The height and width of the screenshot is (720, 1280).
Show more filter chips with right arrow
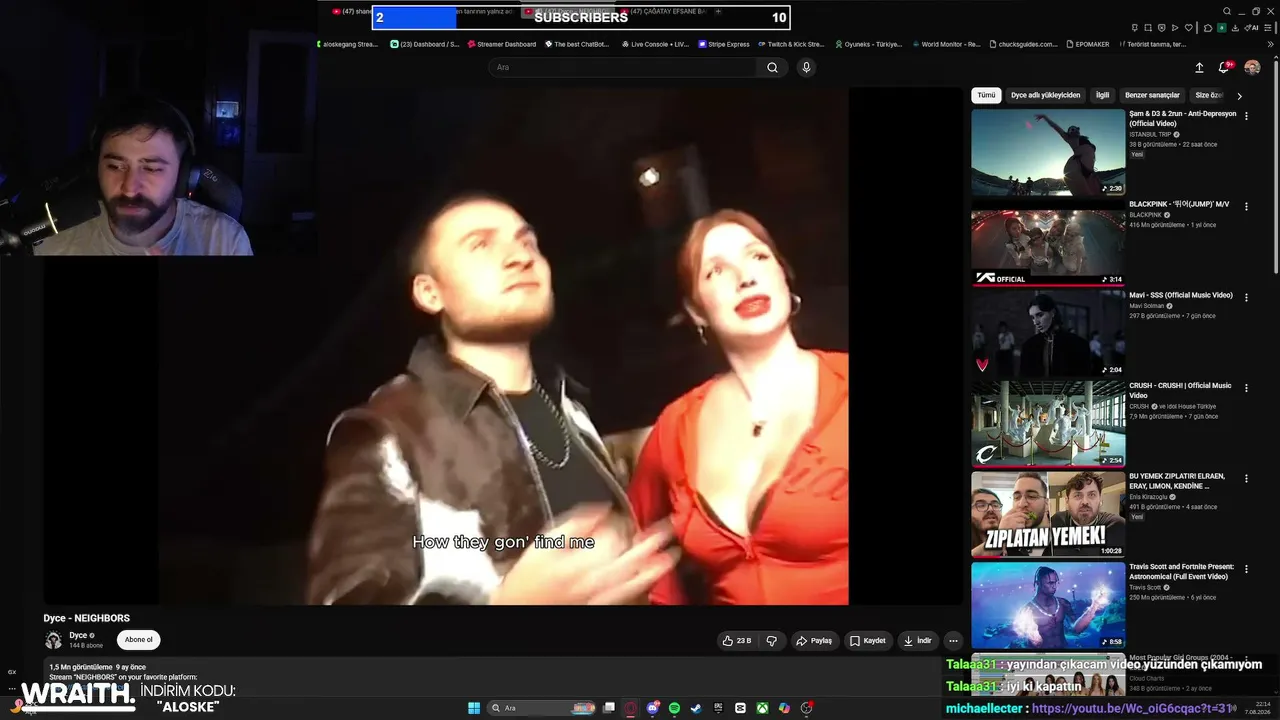[x=1239, y=96]
